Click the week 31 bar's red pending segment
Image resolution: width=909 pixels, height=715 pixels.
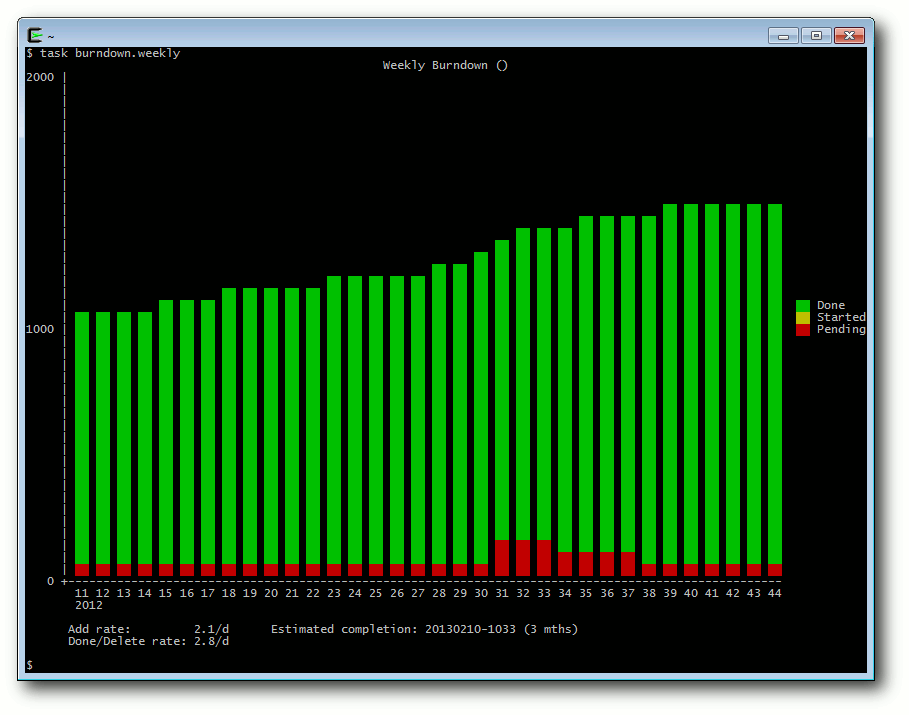pos(502,558)
